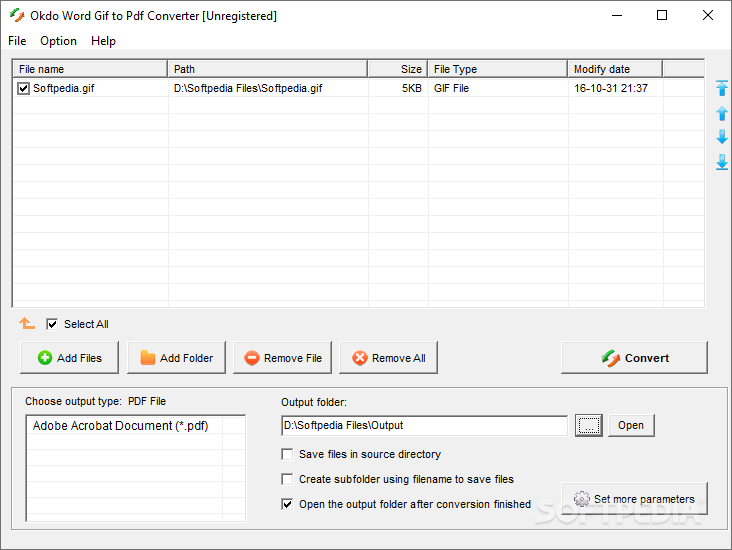Screen dimensions: 732x550
Task: Disable Open the output folder after conversion
Action: point(287,504)
